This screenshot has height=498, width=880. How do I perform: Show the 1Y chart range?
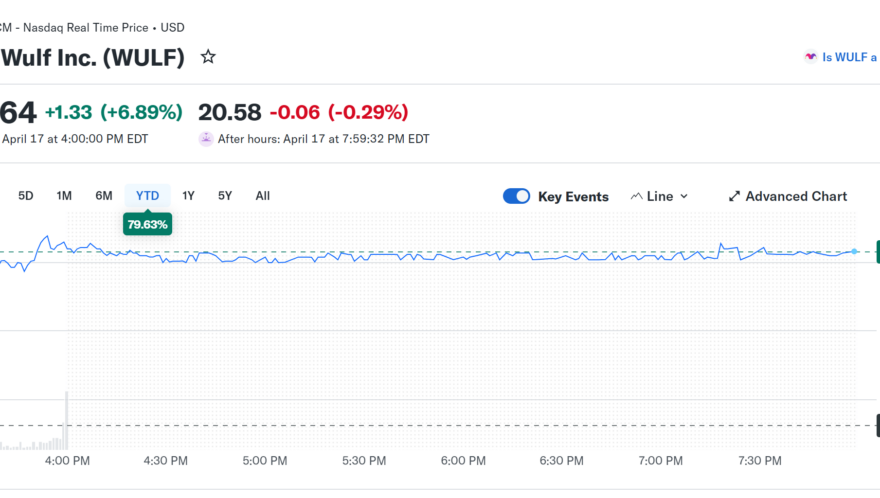tap(189, 196)
